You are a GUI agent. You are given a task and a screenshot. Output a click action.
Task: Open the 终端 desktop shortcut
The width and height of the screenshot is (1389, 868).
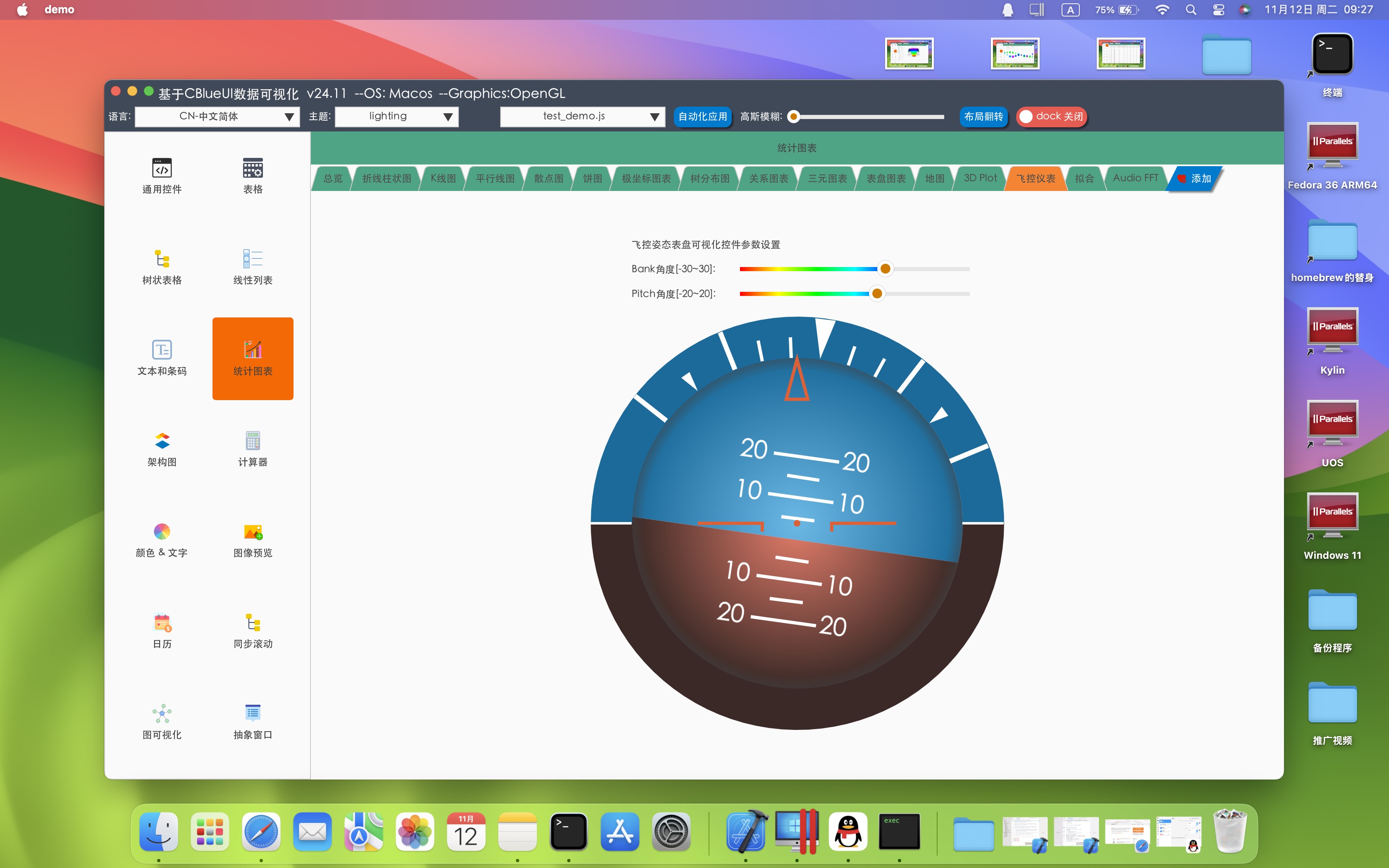(x=1332, y=64)
